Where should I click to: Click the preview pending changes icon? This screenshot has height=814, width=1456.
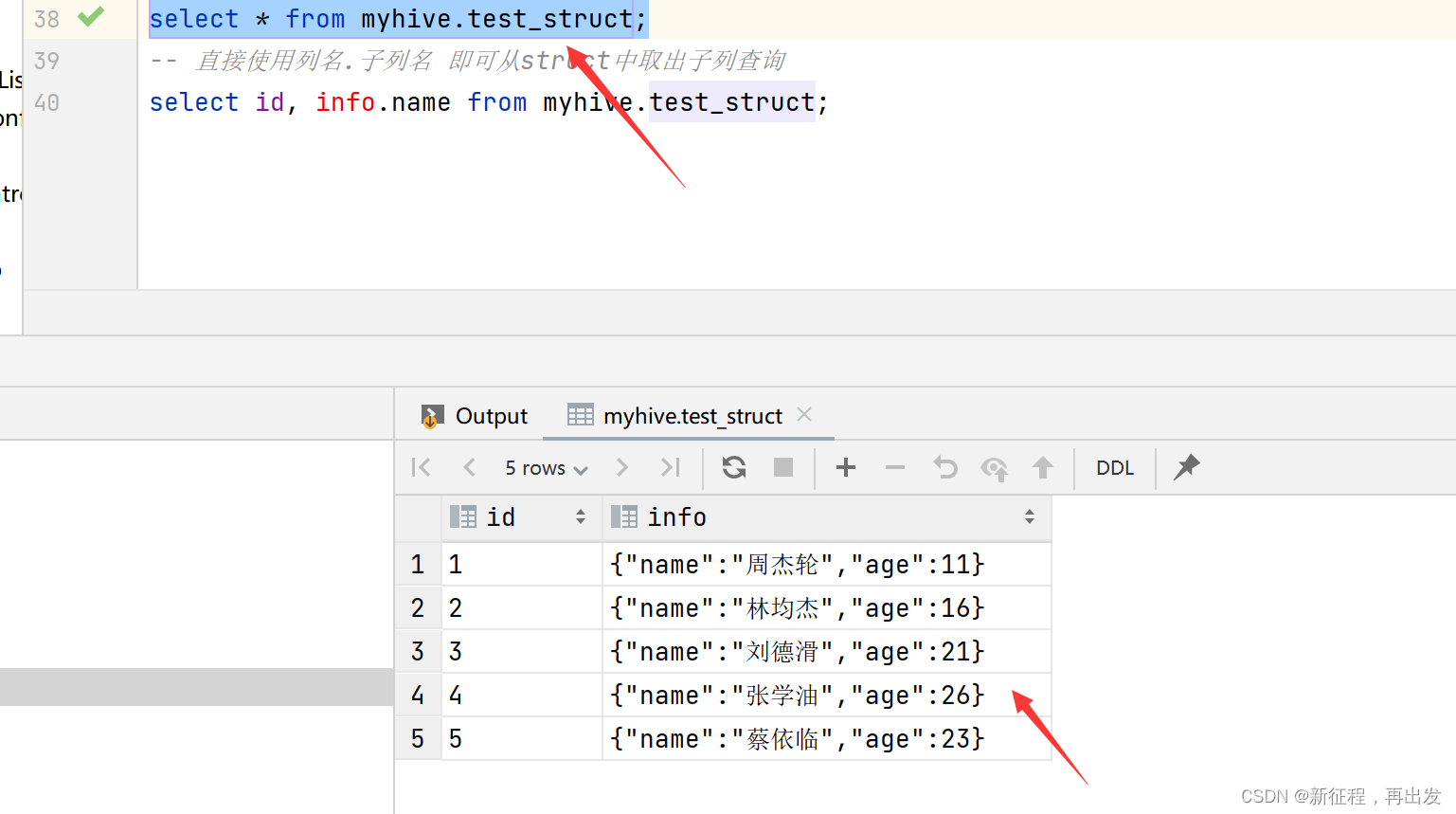[x=994, y=468]
